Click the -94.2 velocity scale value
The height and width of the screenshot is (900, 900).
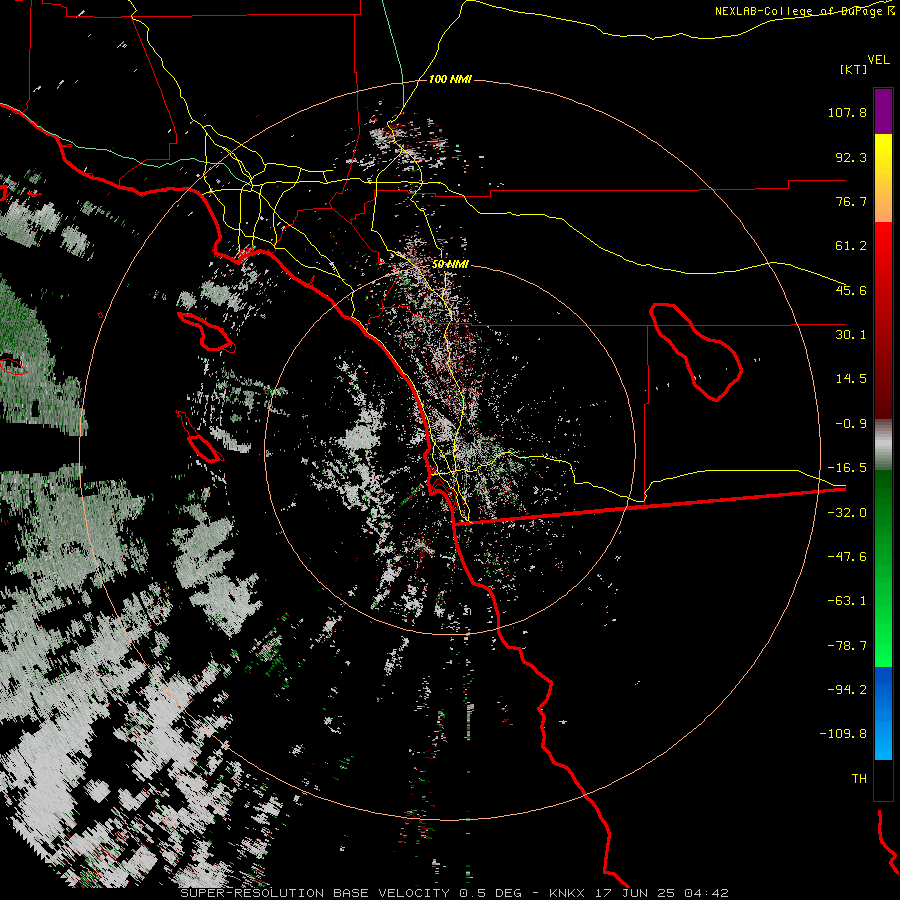point(847,689)
